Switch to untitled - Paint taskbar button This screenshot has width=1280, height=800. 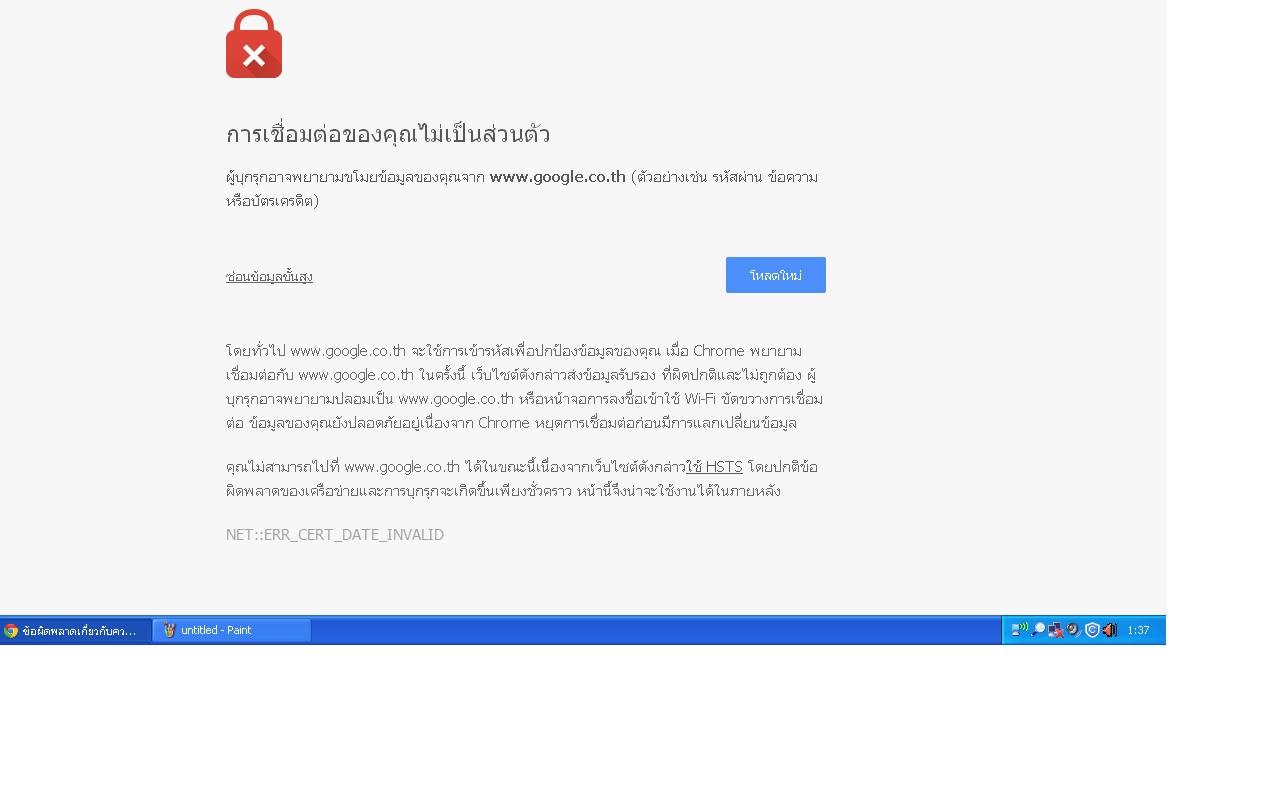232,631
